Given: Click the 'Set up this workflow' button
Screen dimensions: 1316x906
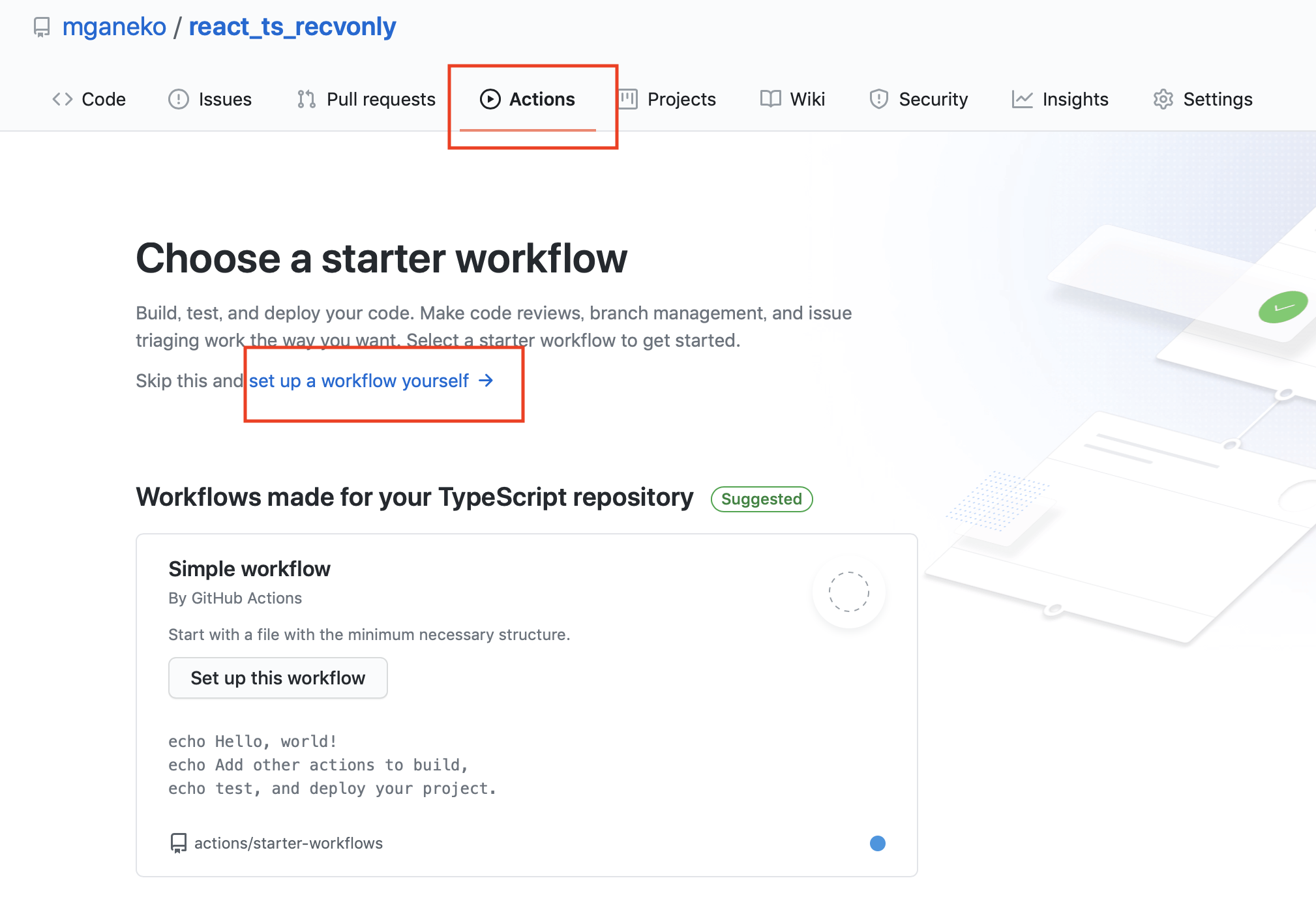Looking at the screenshot, I should pos(278,678).
